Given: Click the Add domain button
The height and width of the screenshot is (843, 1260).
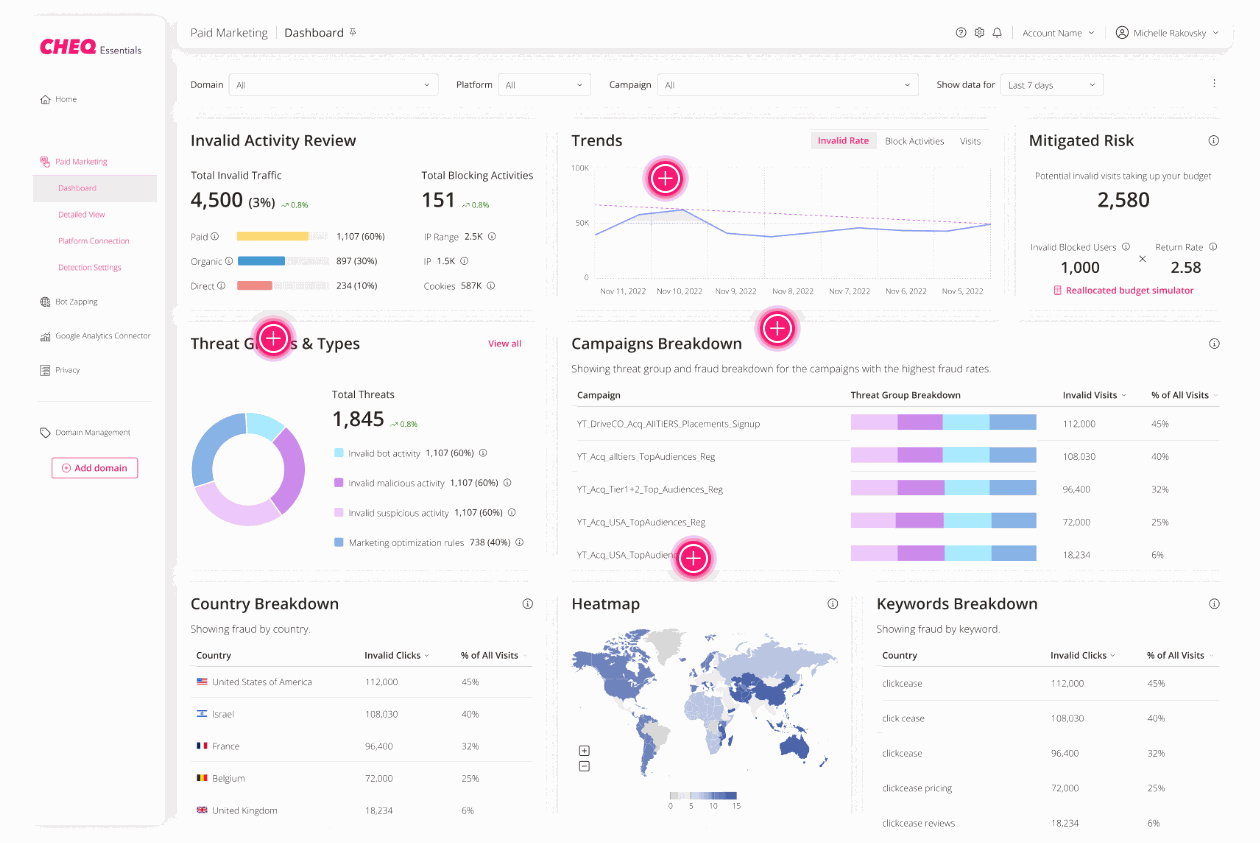Looking at the screenshot, I should [95, 468].
